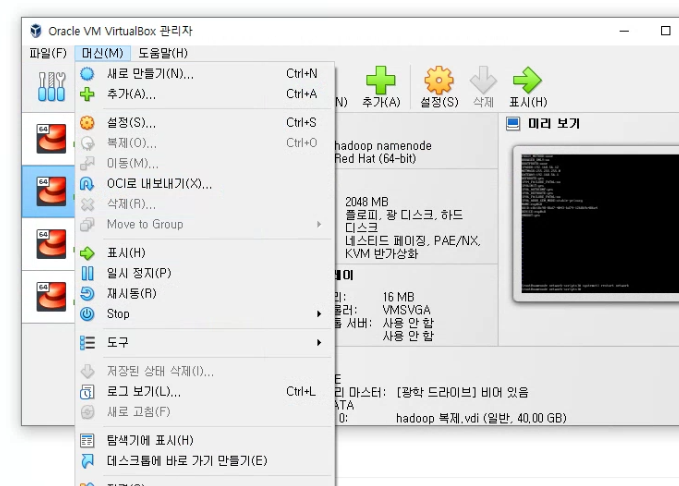This screenshot has height=486, width=679.
Task: Click the Red Hat (64-bit) text
Action: coord(375,159)
